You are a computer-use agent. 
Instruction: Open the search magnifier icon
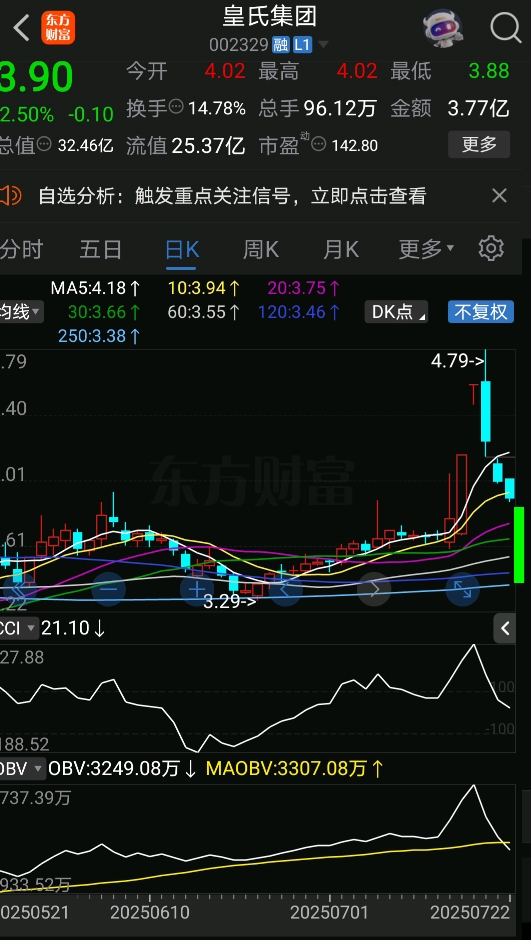coord(505,28)
